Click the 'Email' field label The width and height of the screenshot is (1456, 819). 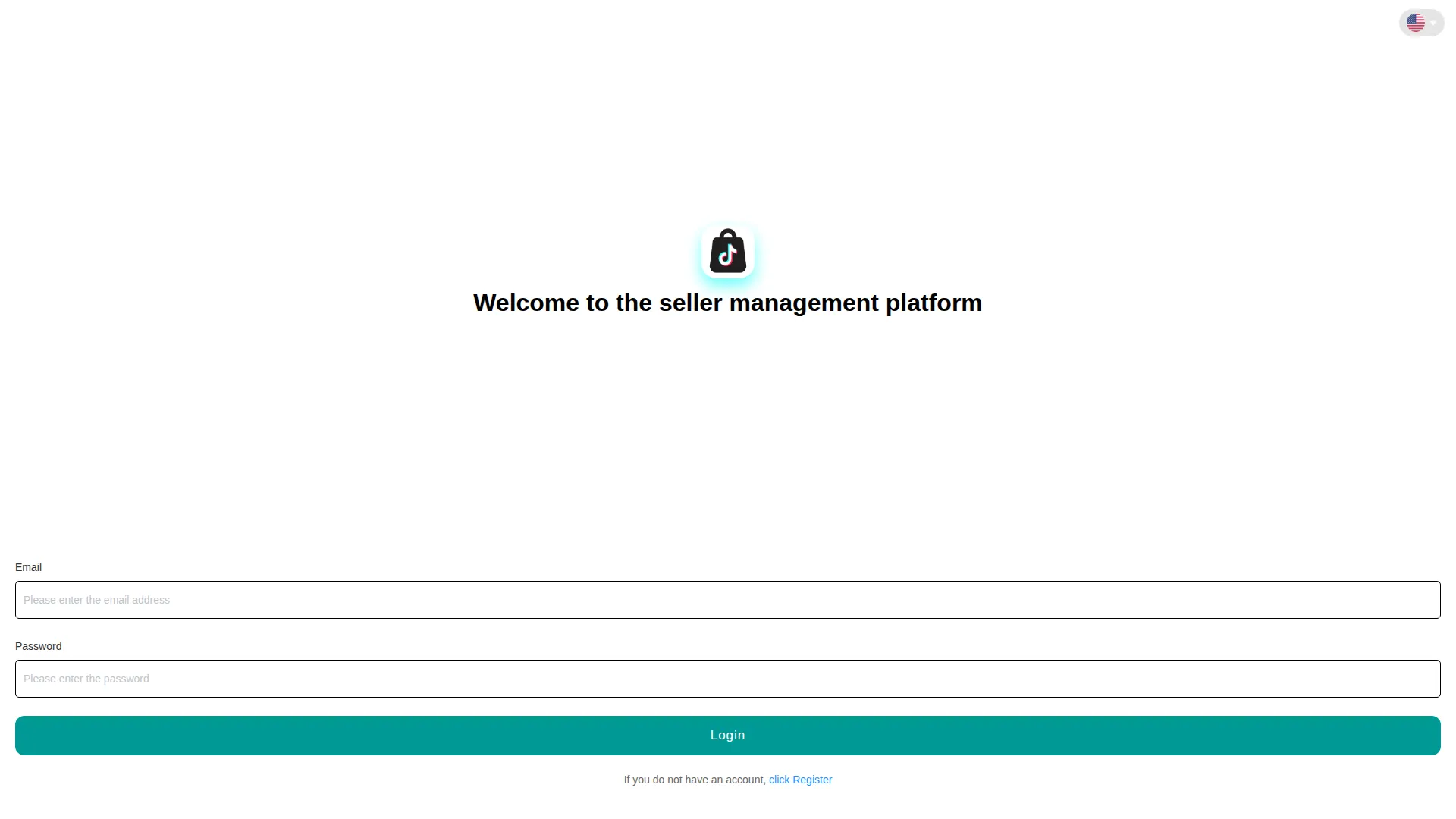[28, 567]
